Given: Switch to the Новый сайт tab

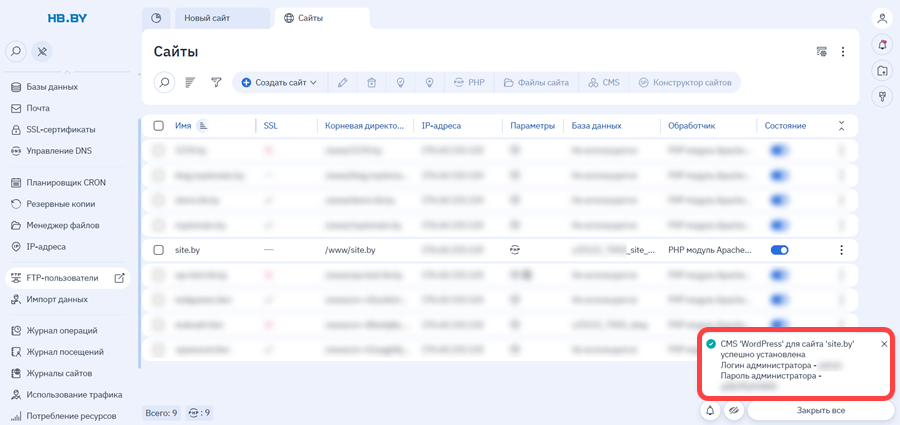Looking at the screenshot, I should (x=222, y=18).
